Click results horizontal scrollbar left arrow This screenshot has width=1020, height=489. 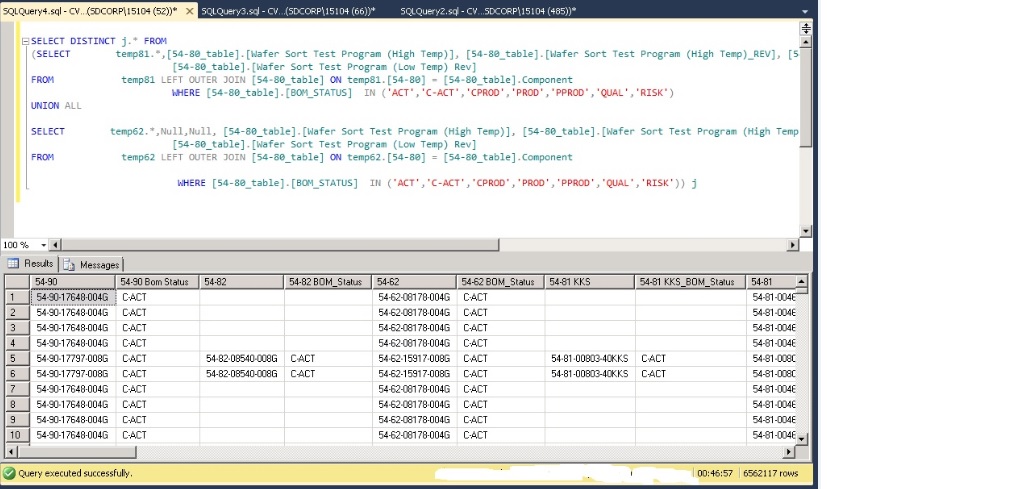pyautogui.click(x=11, y=451)
